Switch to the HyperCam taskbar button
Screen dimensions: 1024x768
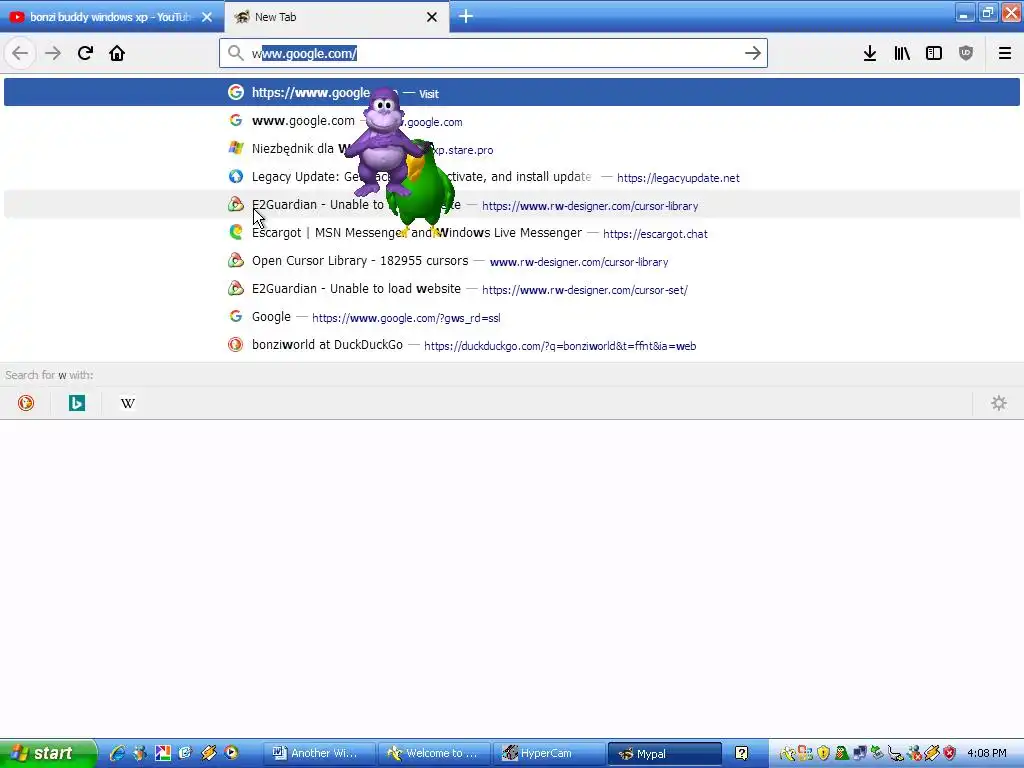[549, 753]
